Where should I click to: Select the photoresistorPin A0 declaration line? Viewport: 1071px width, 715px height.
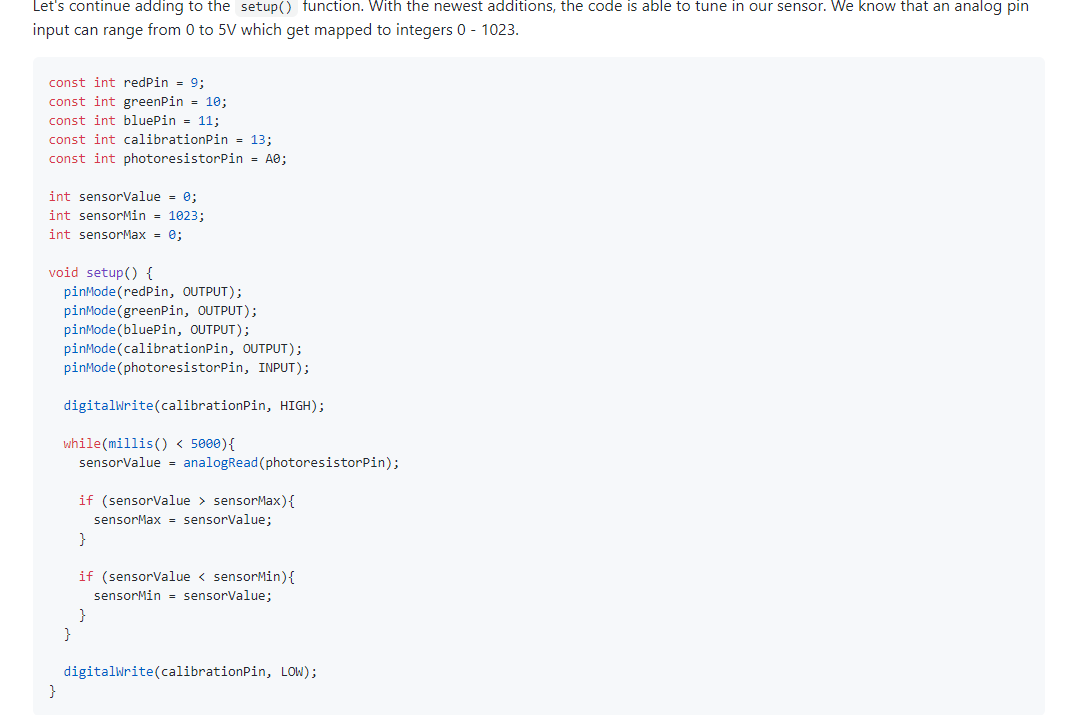tap(167, 158)
